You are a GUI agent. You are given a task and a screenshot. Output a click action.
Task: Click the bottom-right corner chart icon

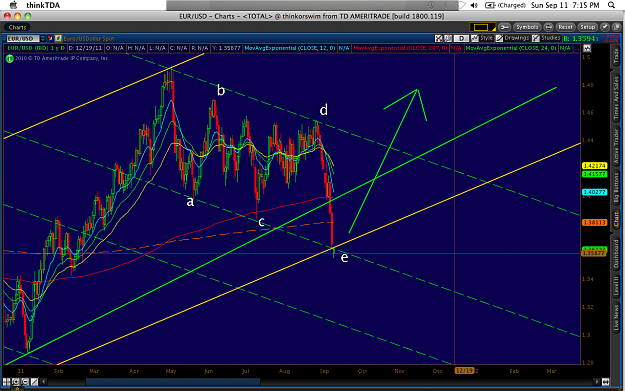(x=605, y=382)
